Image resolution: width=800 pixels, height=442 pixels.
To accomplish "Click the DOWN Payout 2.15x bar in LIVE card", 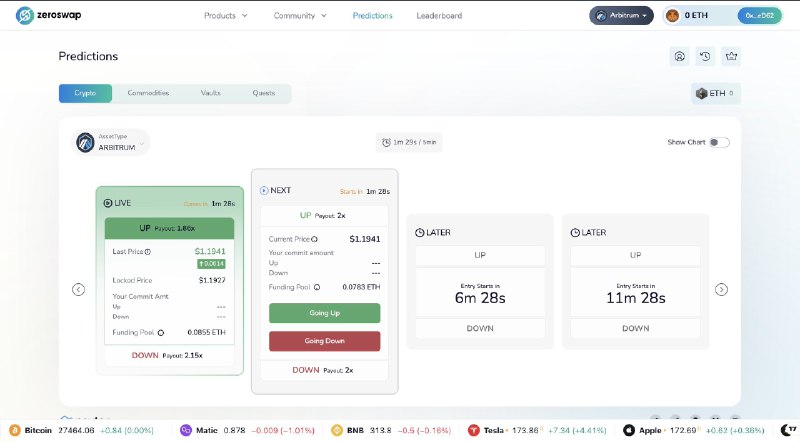I will point(169,355).
